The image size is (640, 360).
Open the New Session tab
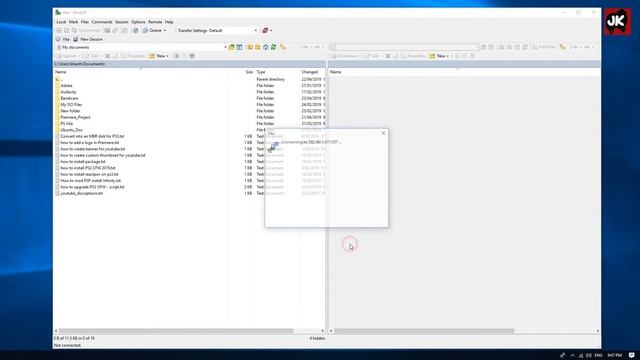(88, 39)
